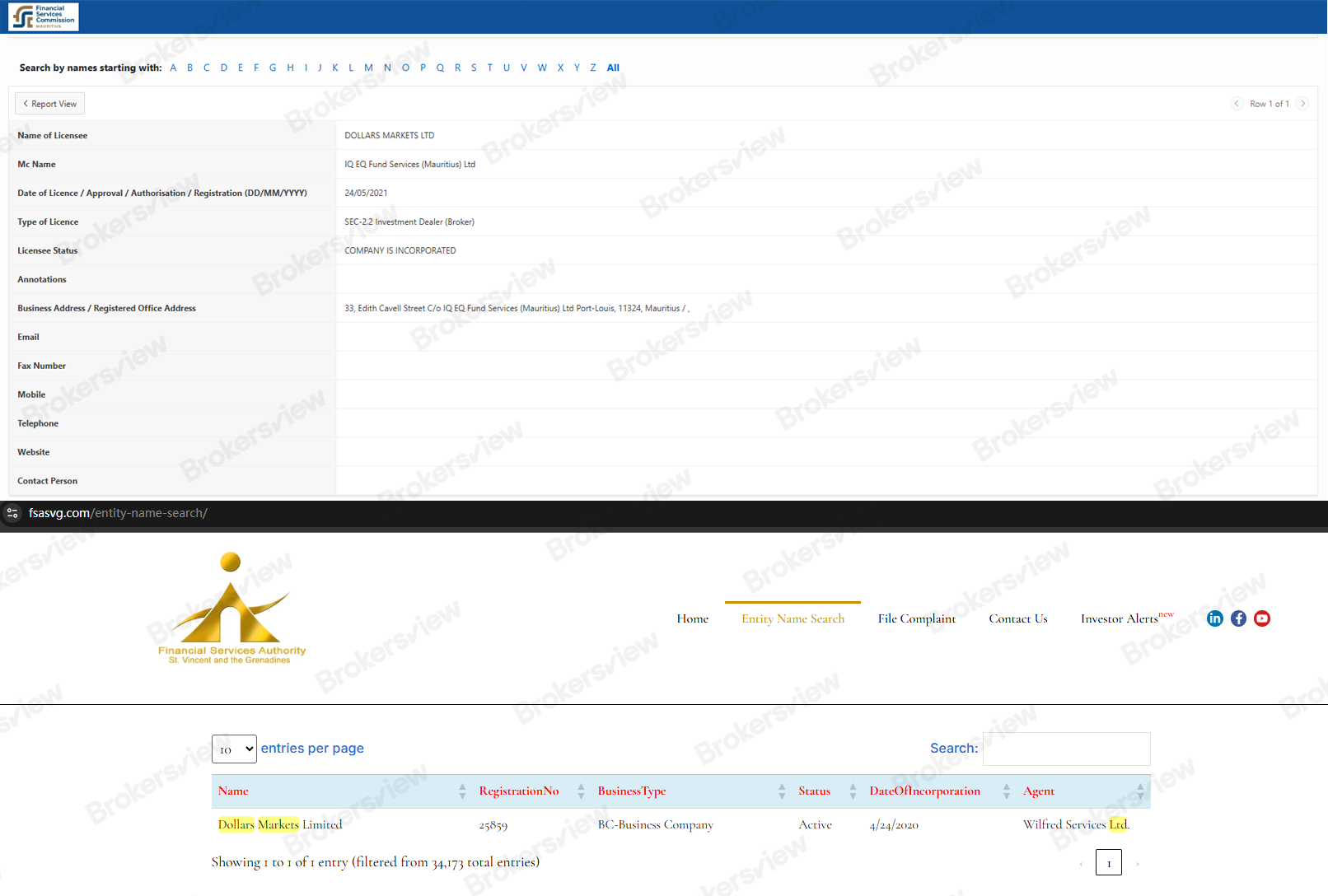This screenshot has height=896, width=1328.
Task: Open the YouTube icon
Action: [1262, 618]
